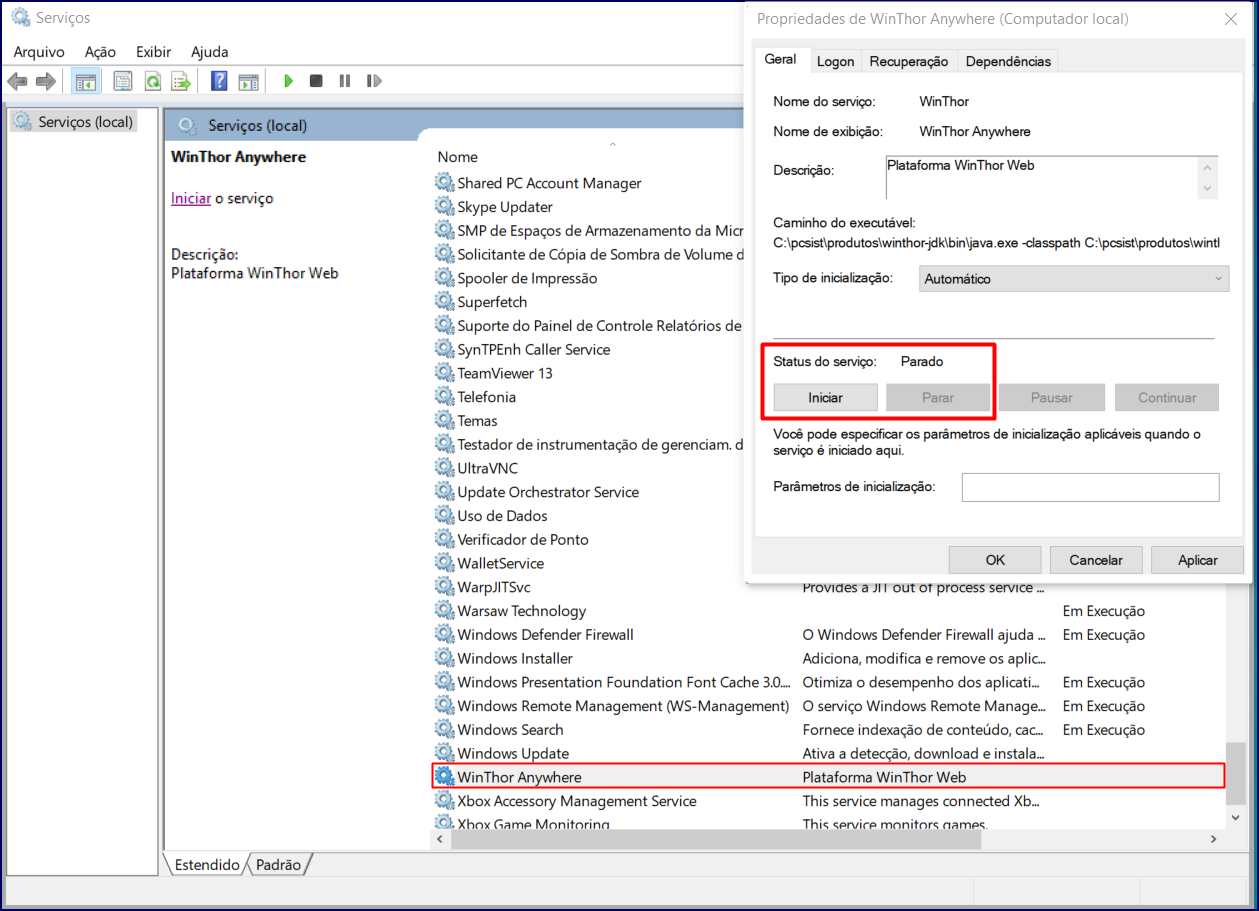Select the Verificador de Ponto service
1259x911 pixels.
click(x=523, y=539)
